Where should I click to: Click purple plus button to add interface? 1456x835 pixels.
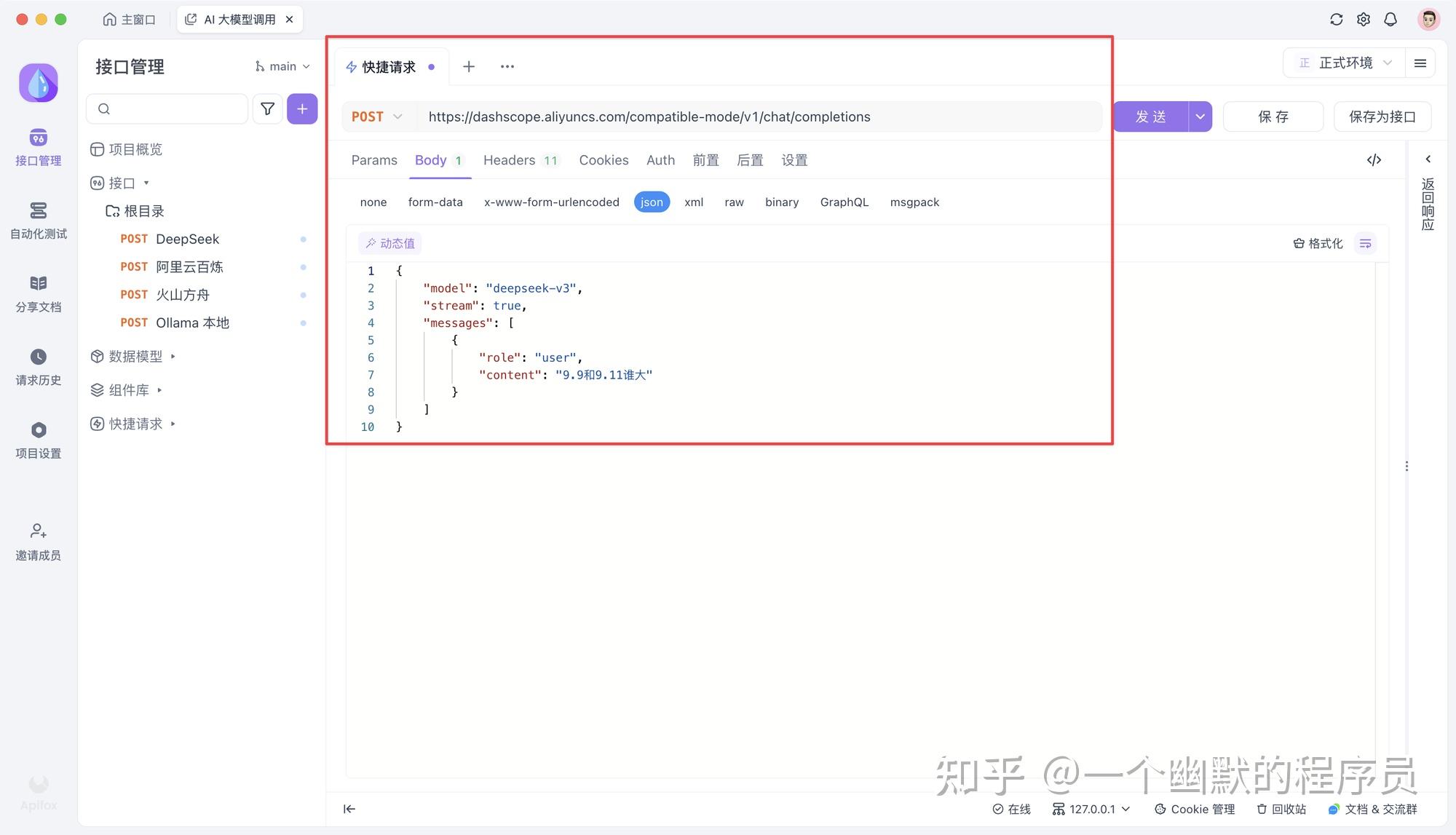tap(301, 109)
